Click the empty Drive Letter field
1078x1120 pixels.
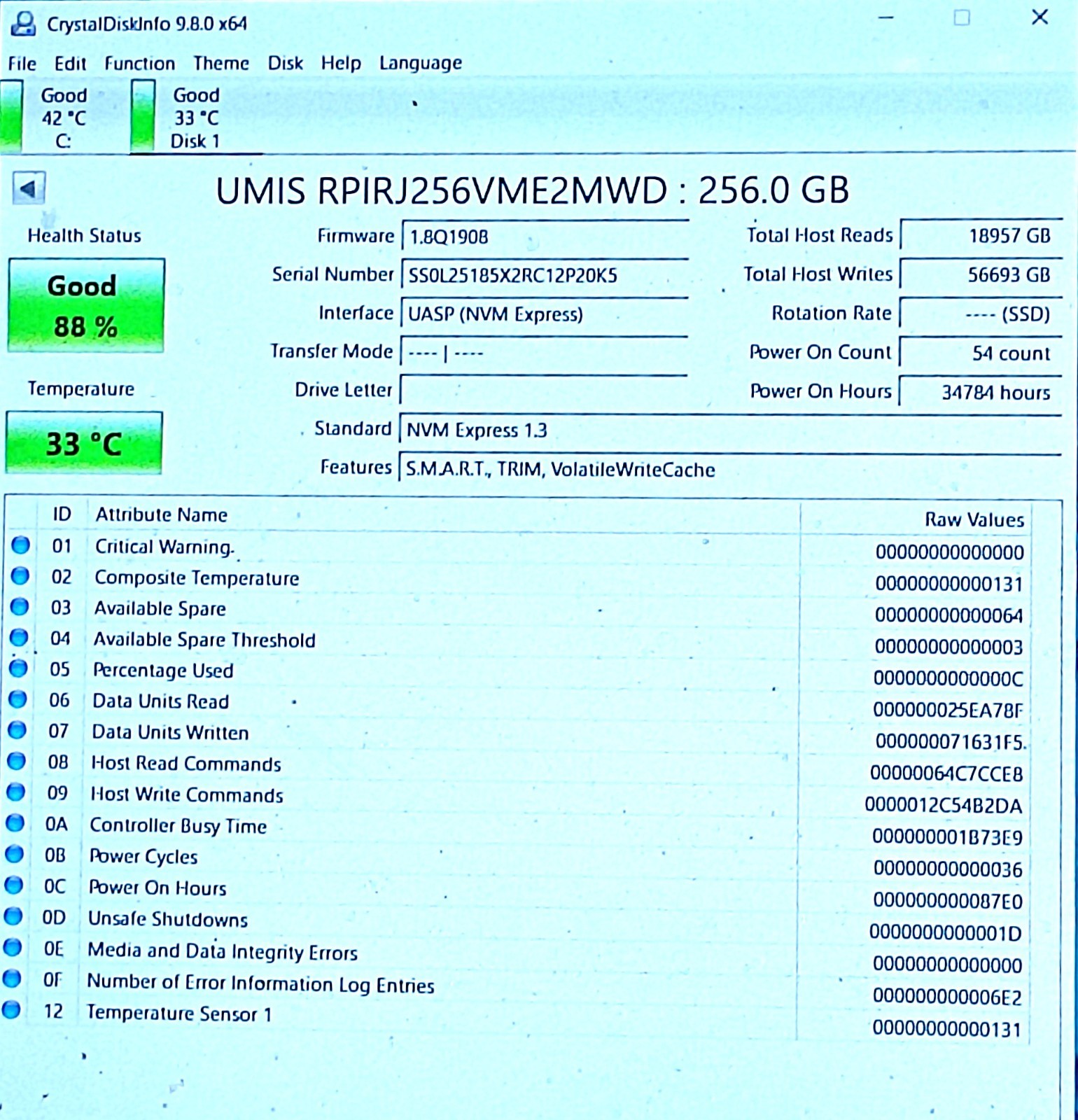coord(542,391)
